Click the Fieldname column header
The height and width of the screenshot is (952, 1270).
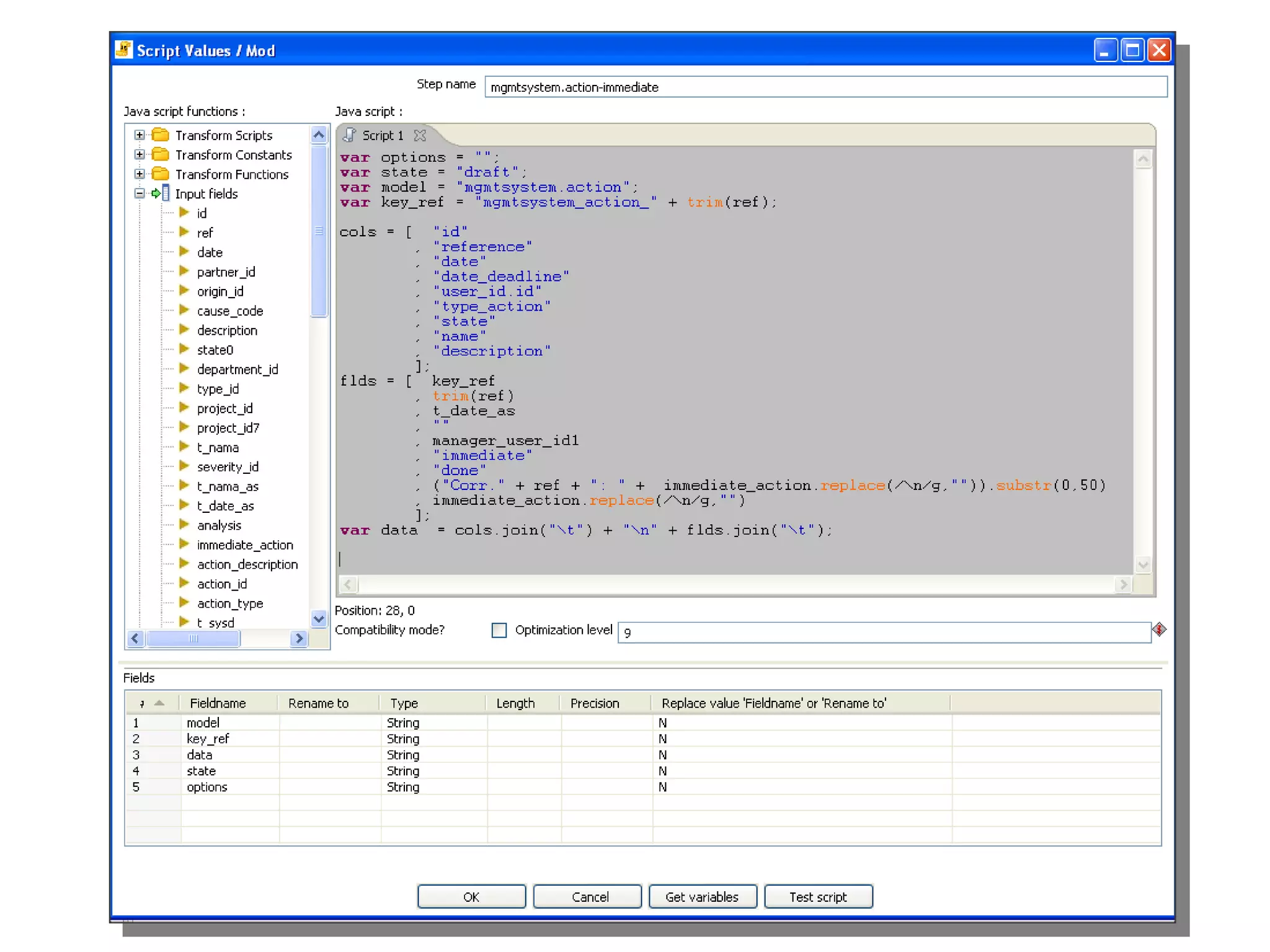point(218,703)
